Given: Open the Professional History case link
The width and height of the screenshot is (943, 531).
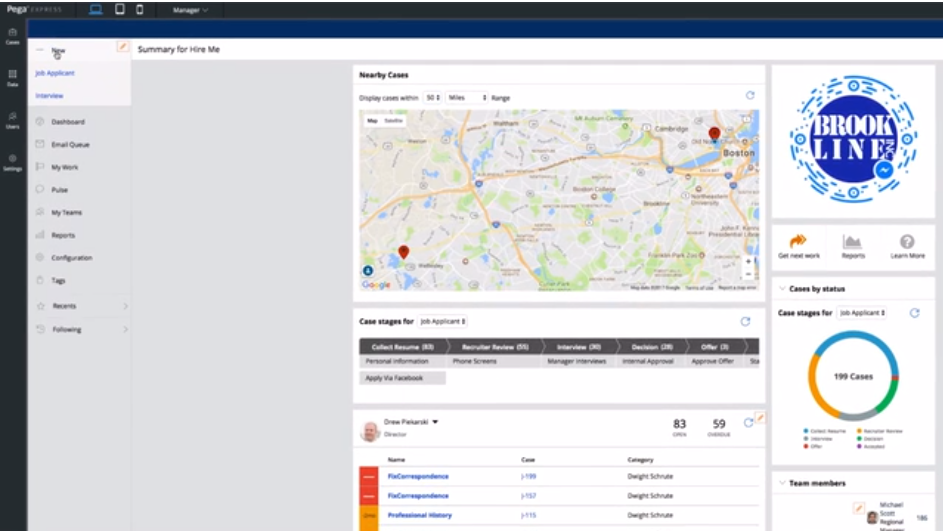Looking at the screenshot, I should click(x=419, y=515).
